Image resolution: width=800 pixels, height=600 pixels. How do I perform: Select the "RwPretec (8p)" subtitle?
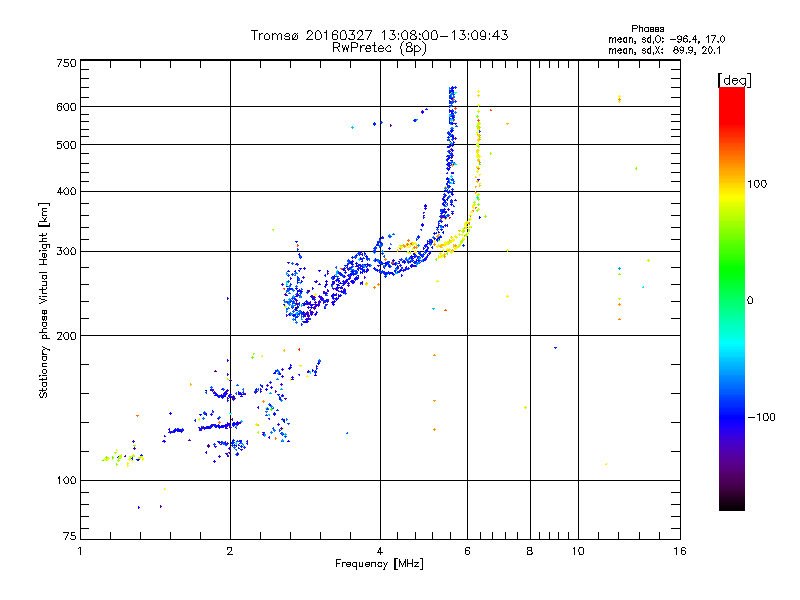[379, 48]
